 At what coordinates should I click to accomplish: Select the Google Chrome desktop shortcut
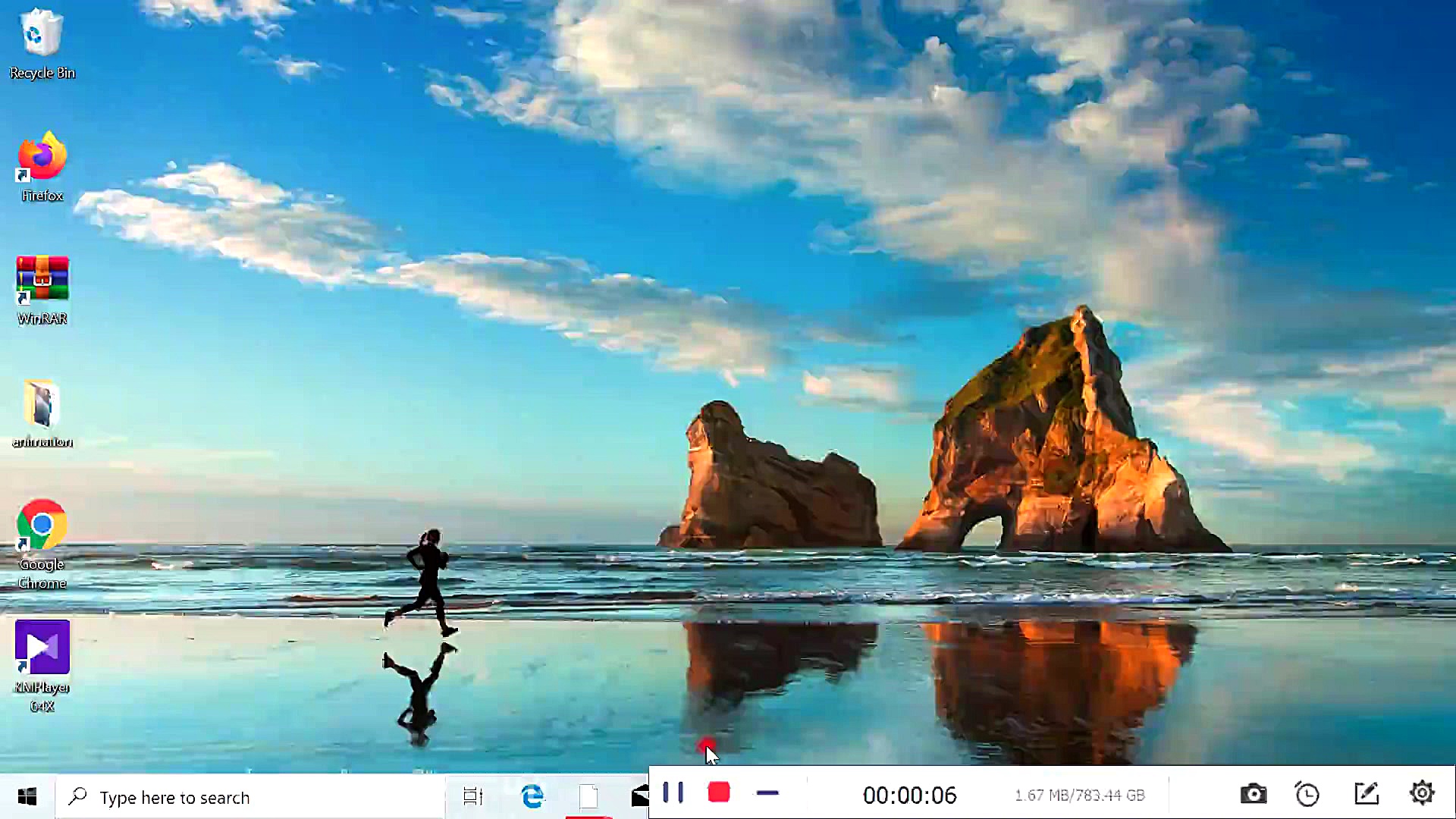(42, 526)
